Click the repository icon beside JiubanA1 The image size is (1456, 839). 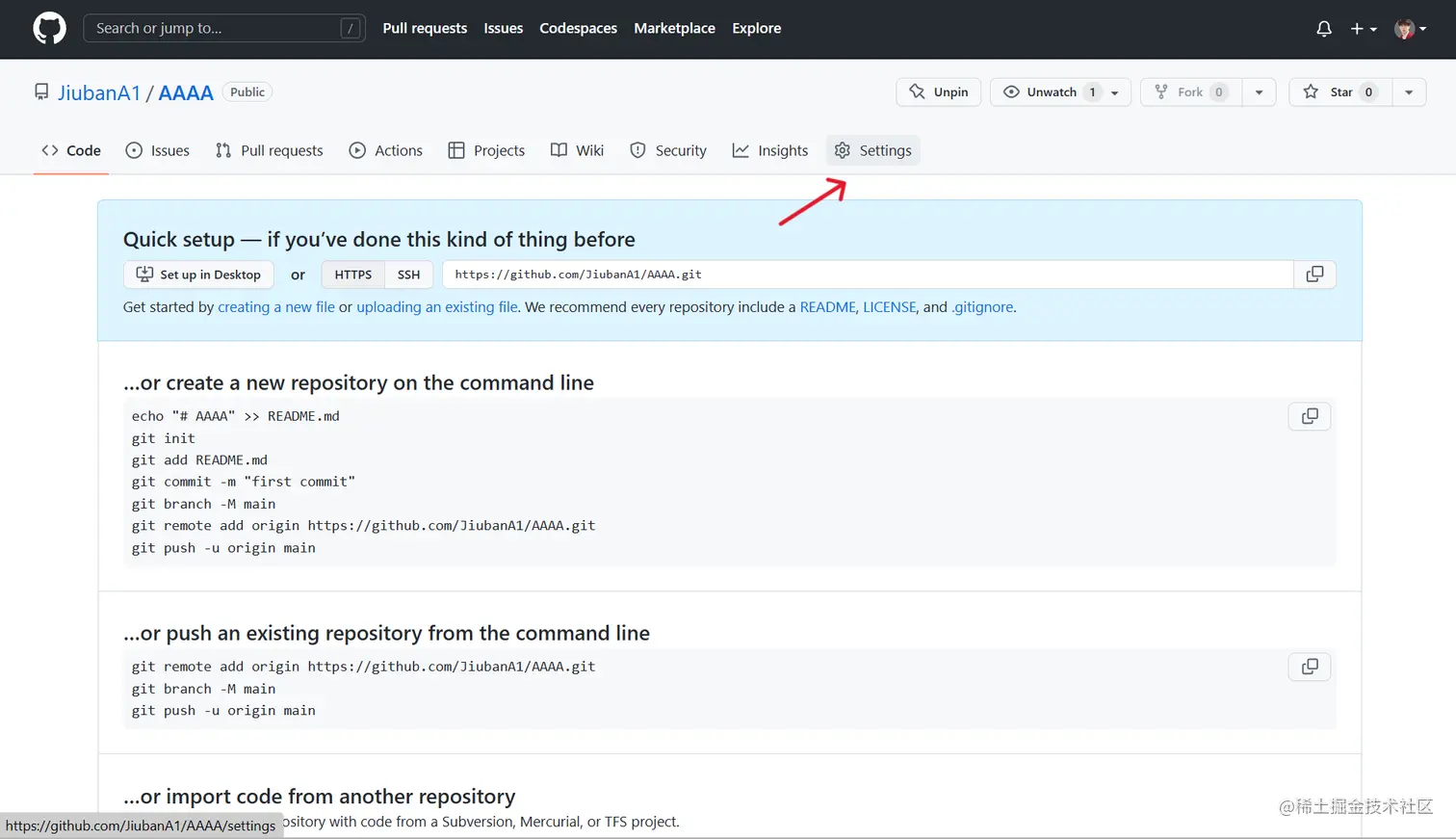[x=41, y=92]
